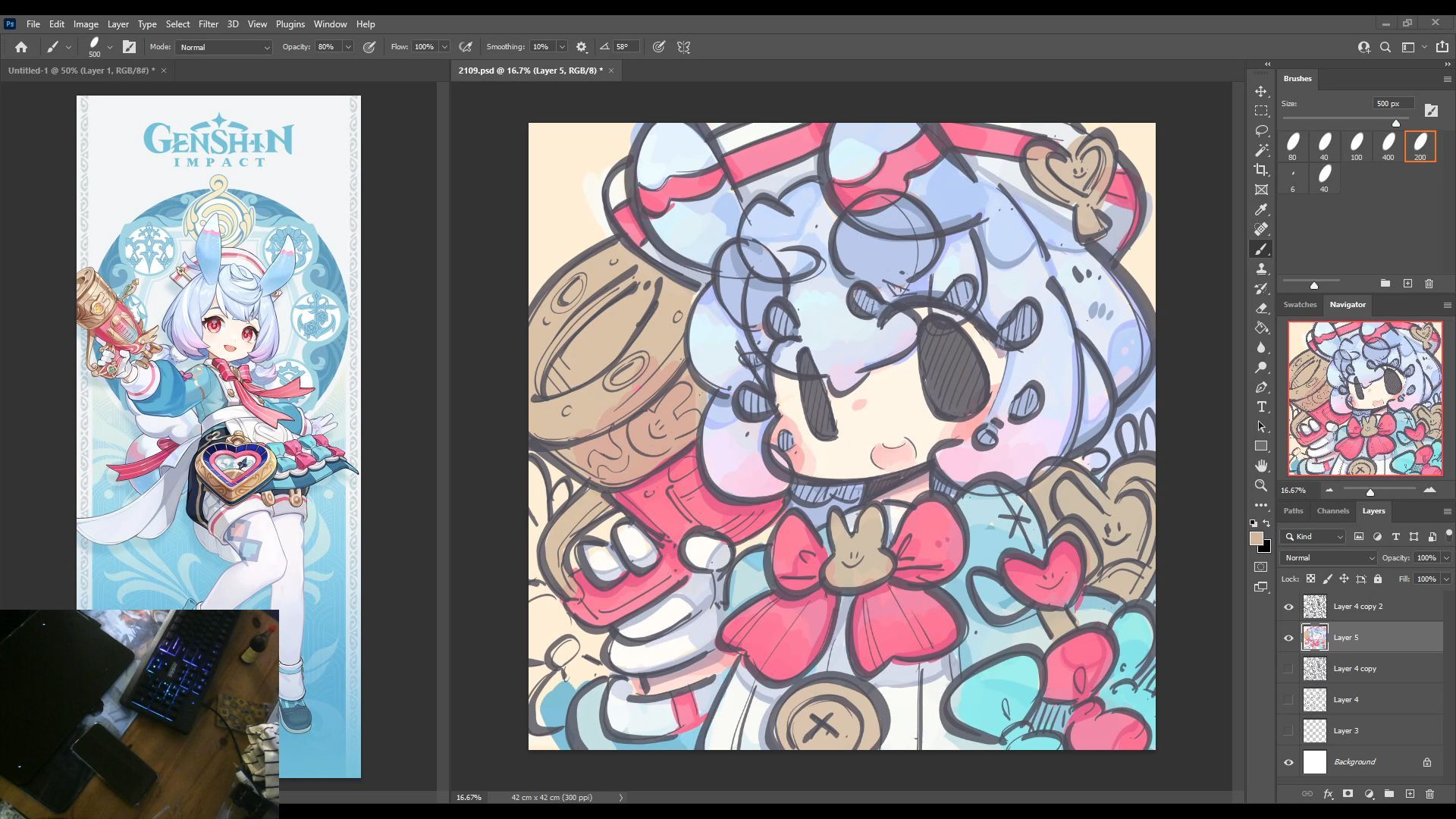Show Layer 4 copy visibility box

(x=1288, y=669)
